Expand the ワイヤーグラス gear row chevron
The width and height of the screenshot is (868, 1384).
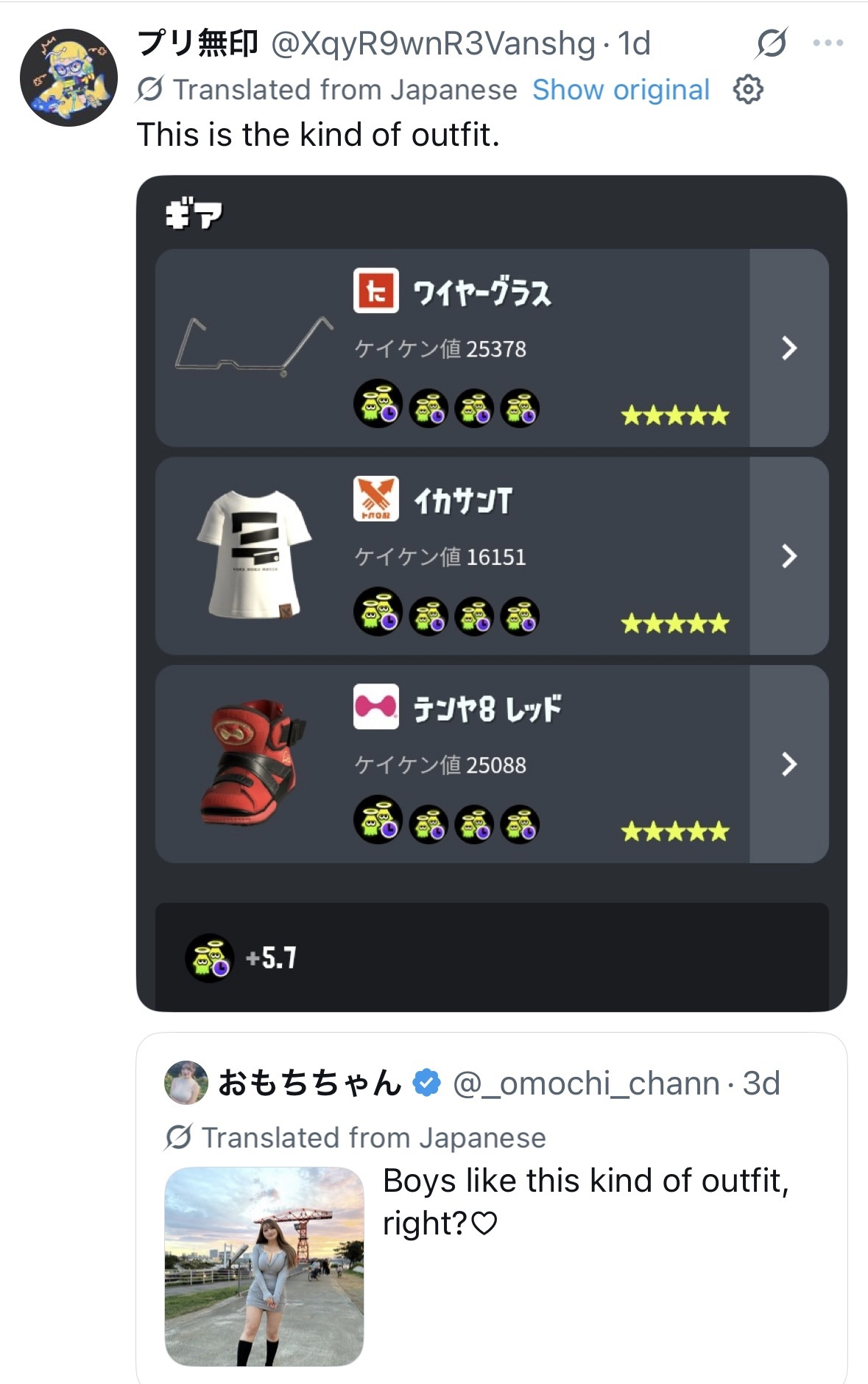tap(789, 348)
